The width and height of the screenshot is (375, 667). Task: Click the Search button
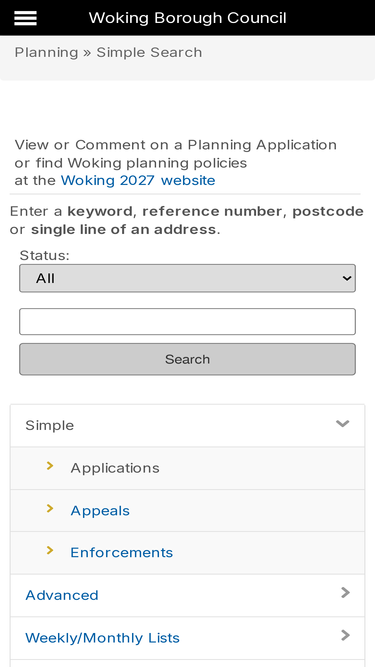[x=188, y=359]
